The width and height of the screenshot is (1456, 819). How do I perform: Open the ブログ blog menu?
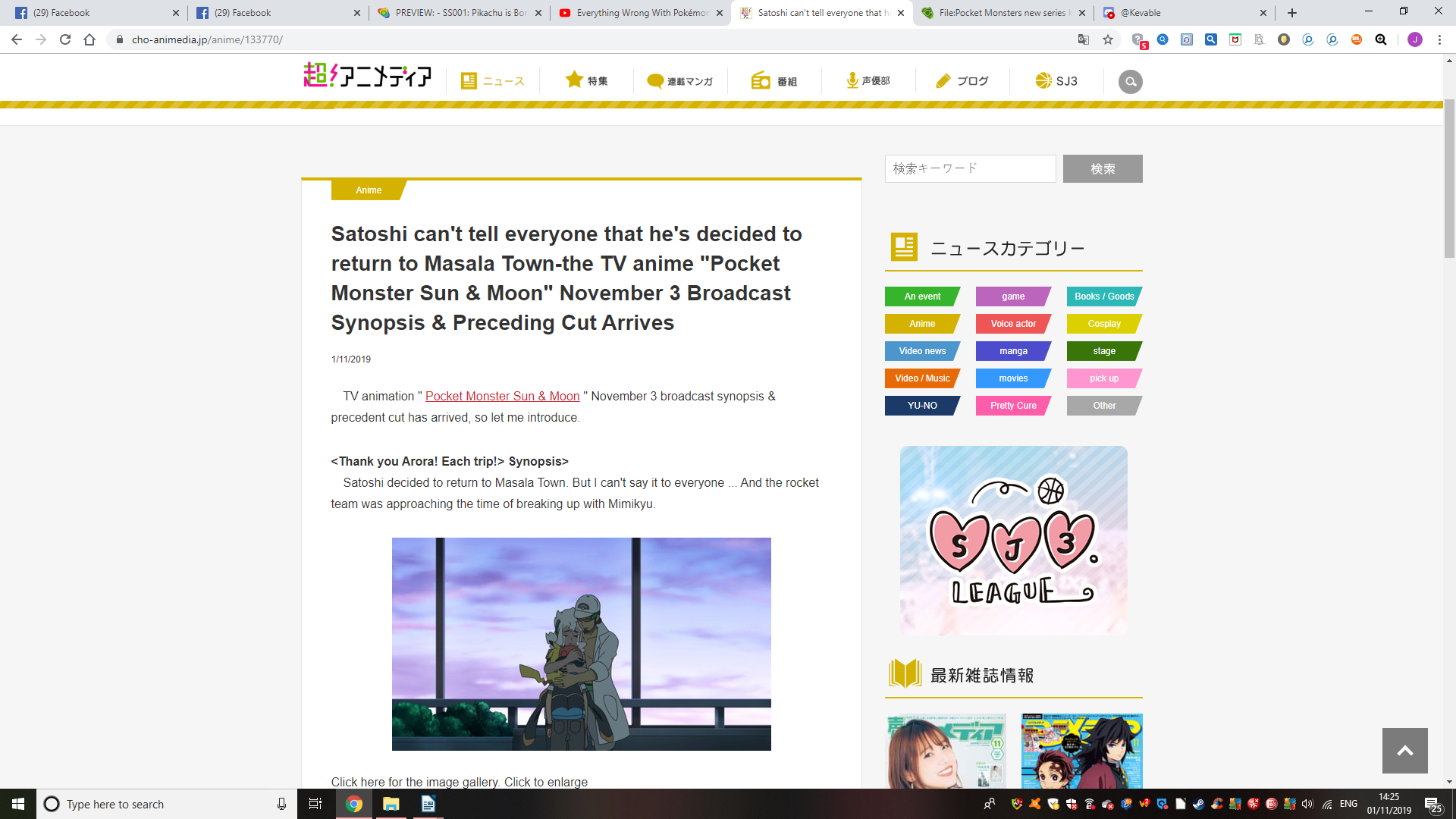click(962, 81)
